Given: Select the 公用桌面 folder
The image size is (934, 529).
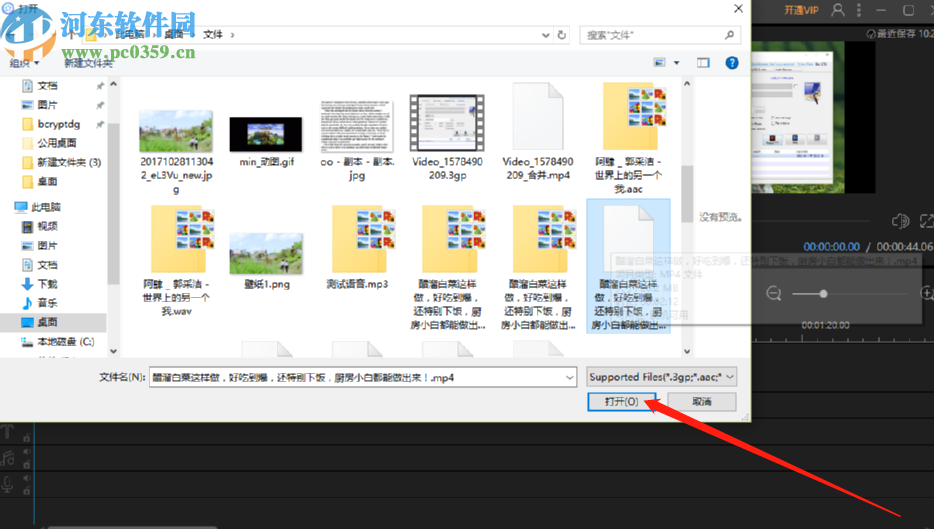Looking at the screenshot, I should click(57, 143).
